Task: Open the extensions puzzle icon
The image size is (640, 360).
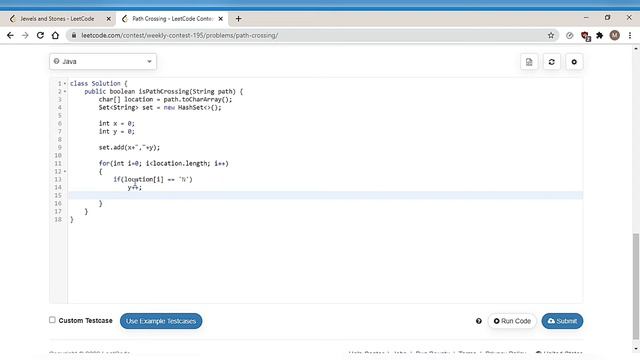Action: point(600,36)
